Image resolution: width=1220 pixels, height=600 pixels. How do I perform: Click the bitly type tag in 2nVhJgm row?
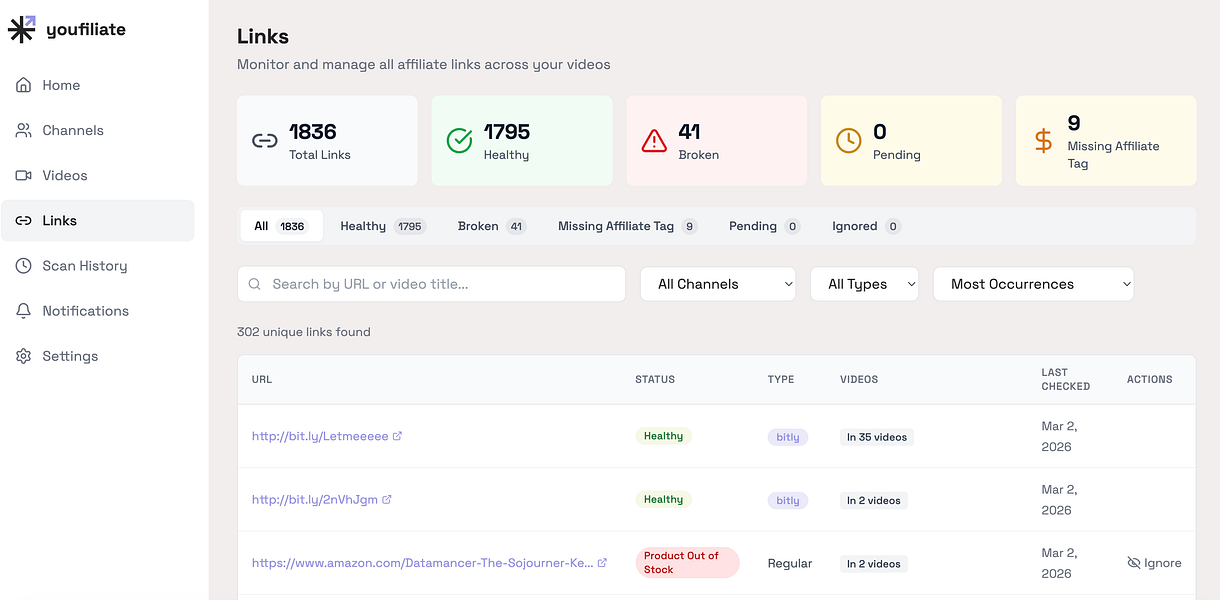point(788,500)
